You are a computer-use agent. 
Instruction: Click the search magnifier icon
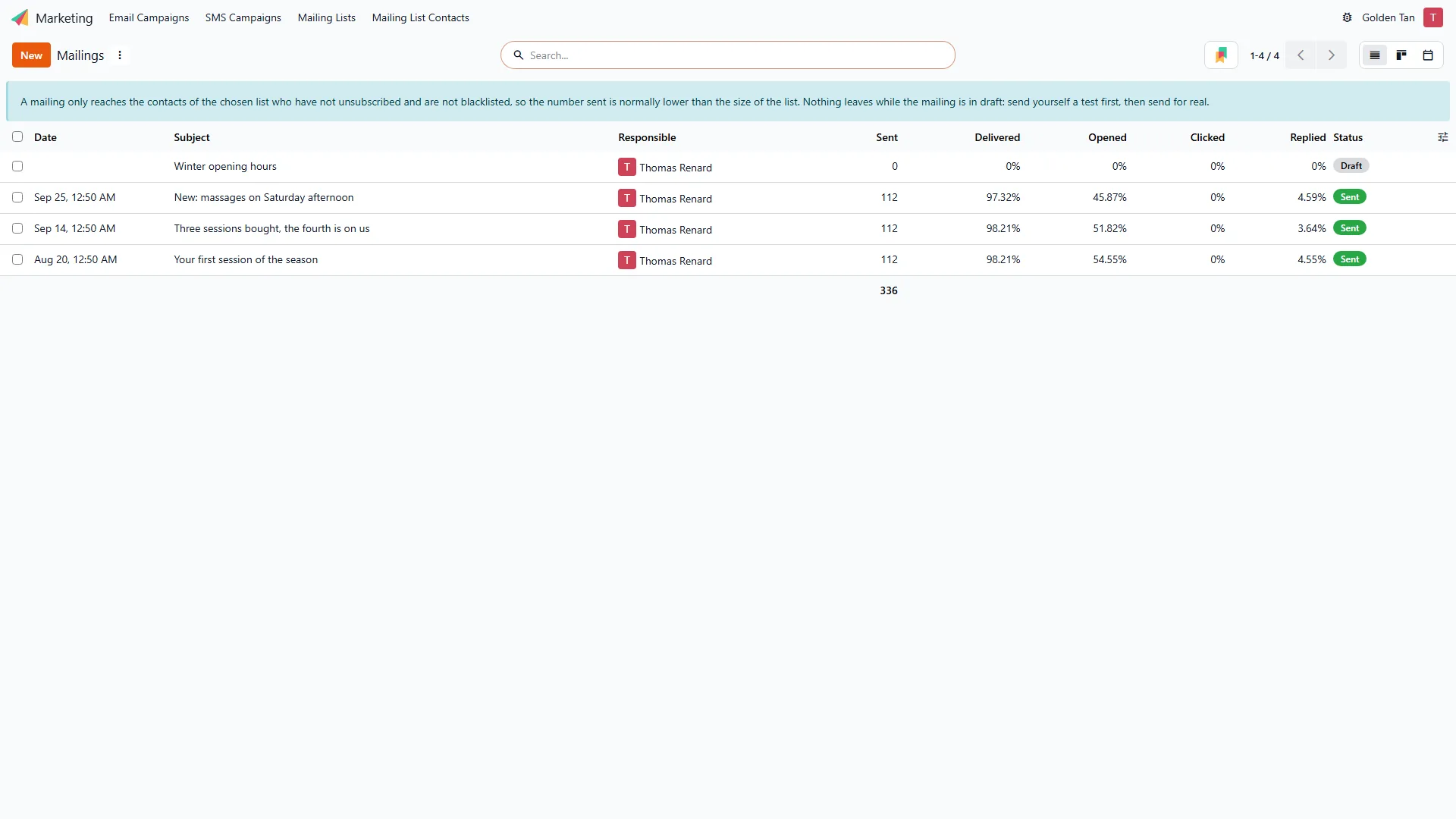pos(519,55)
